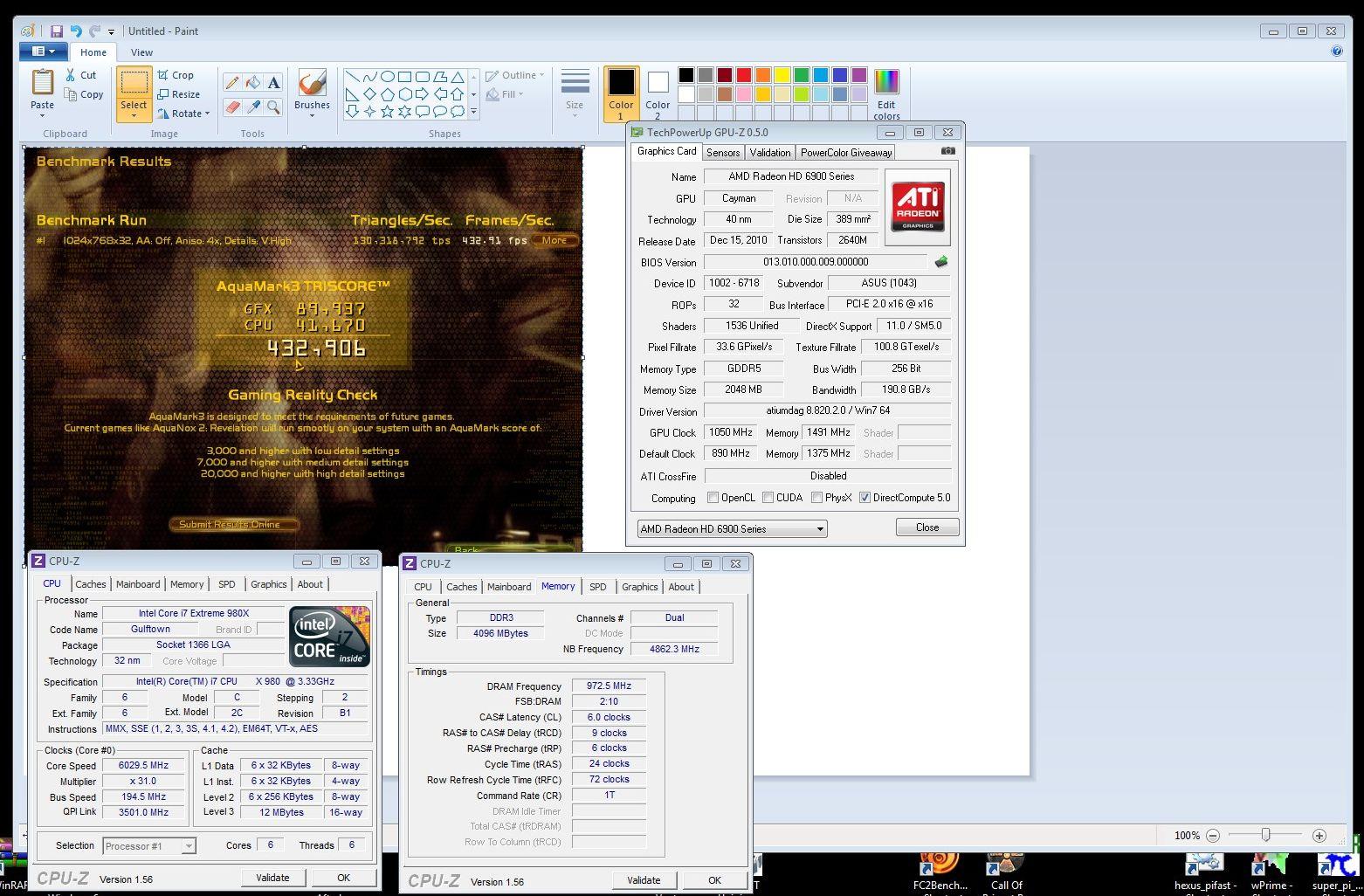Open the Sensors tab in GPU-Z
1364x896 pixels.
[x=723, y=152]
